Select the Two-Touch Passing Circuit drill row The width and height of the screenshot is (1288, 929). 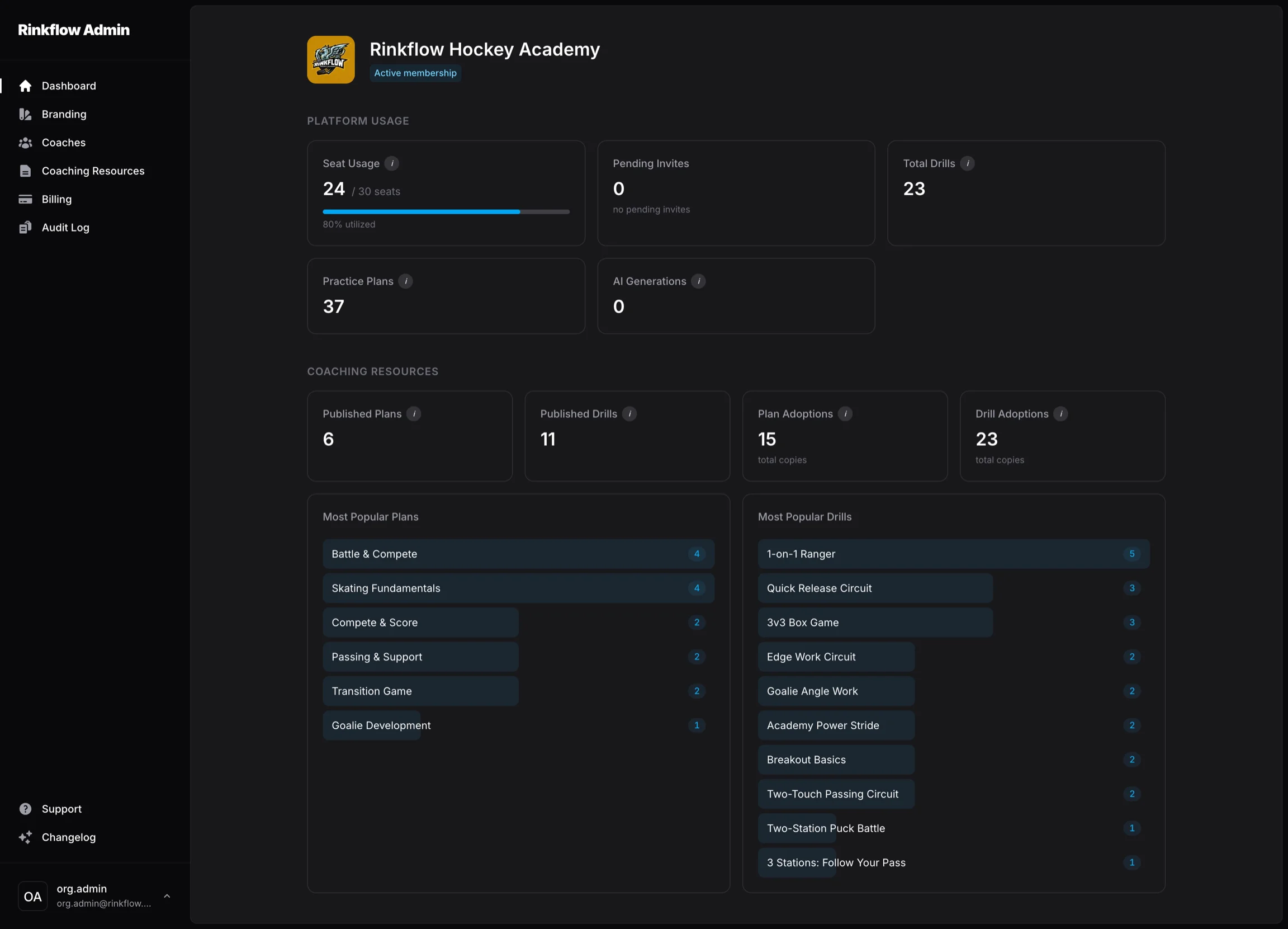pos(954,794)
